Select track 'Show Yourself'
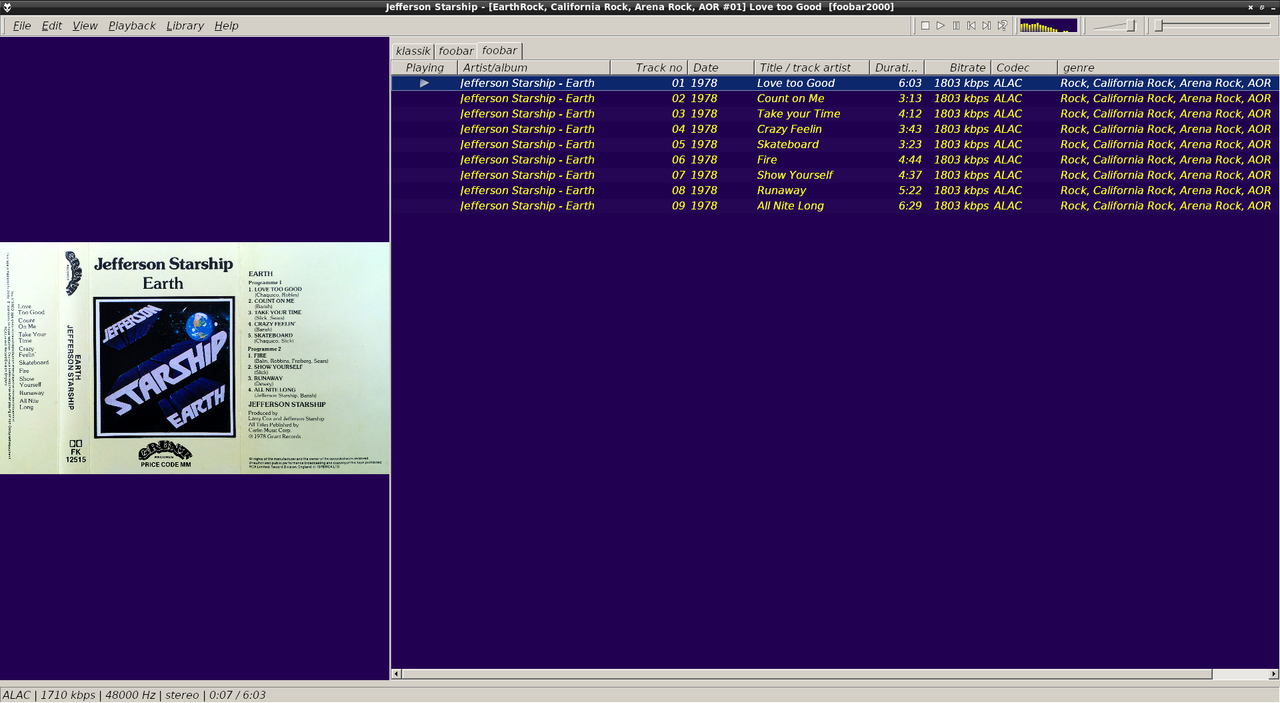Viewport: 1280px width, 703px height. [795, 175]
